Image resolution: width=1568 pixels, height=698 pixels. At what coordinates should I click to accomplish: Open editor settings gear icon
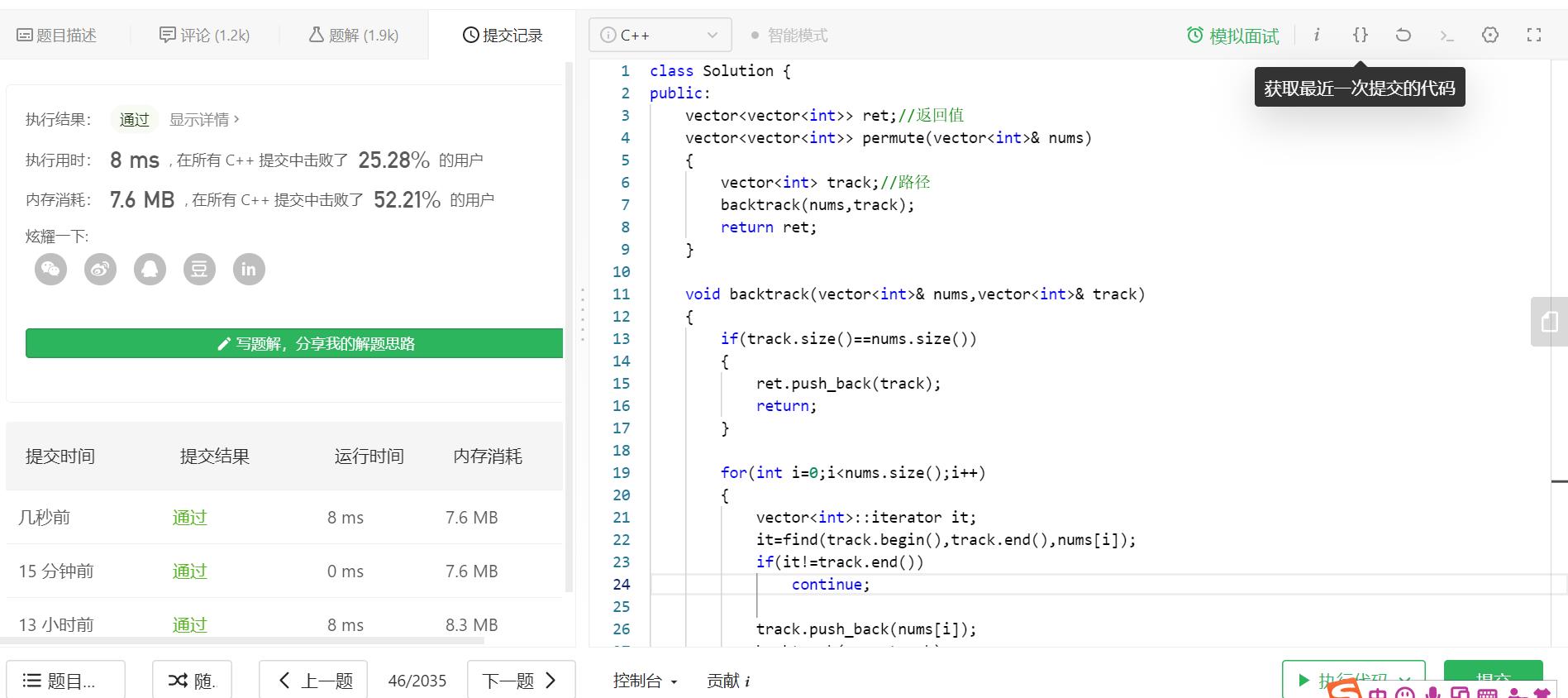point(1490,35)
